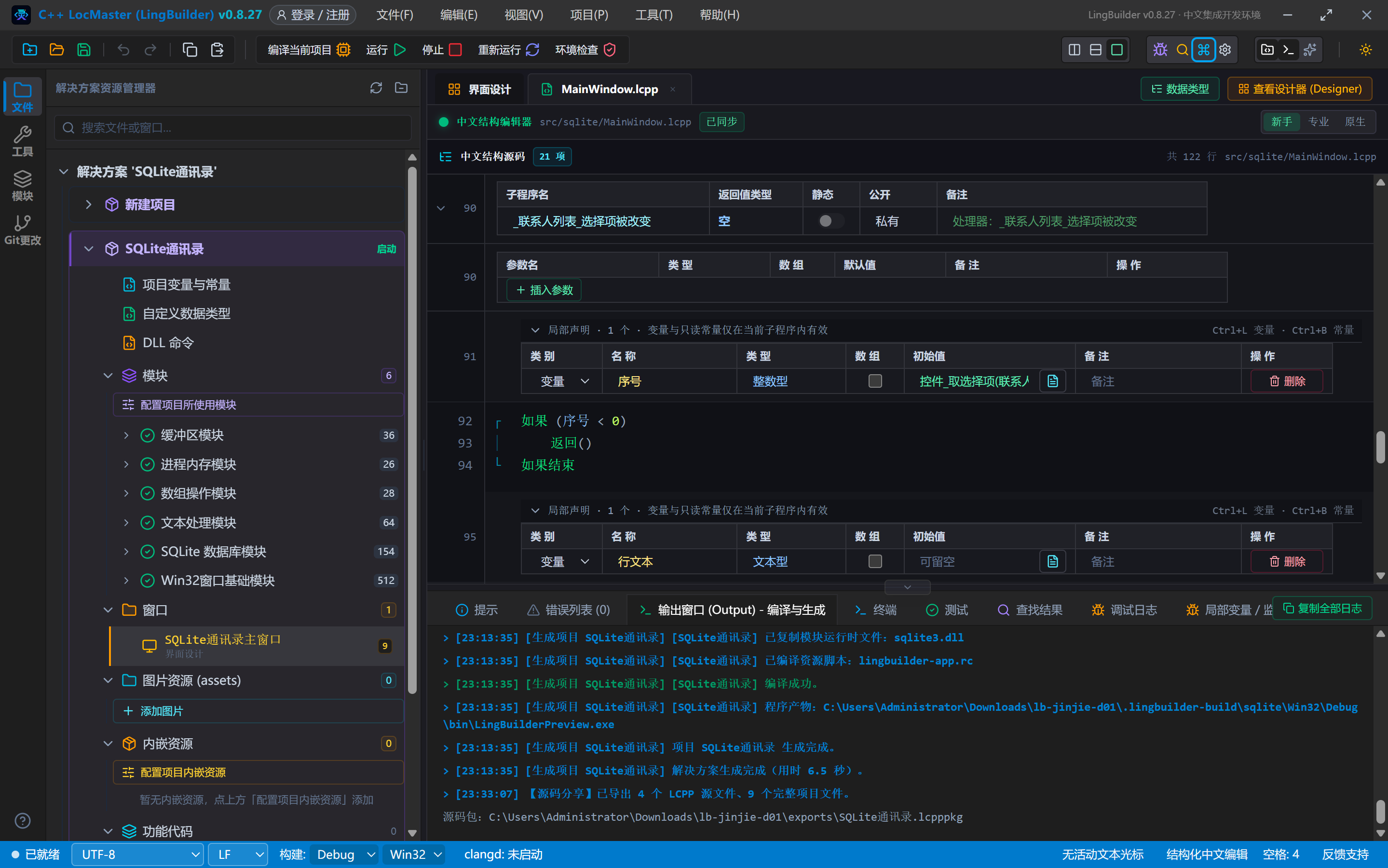Expand the 缓冲区模块 tree node
This screenshot has height=868, width=1388.
[x=126, y=435]
